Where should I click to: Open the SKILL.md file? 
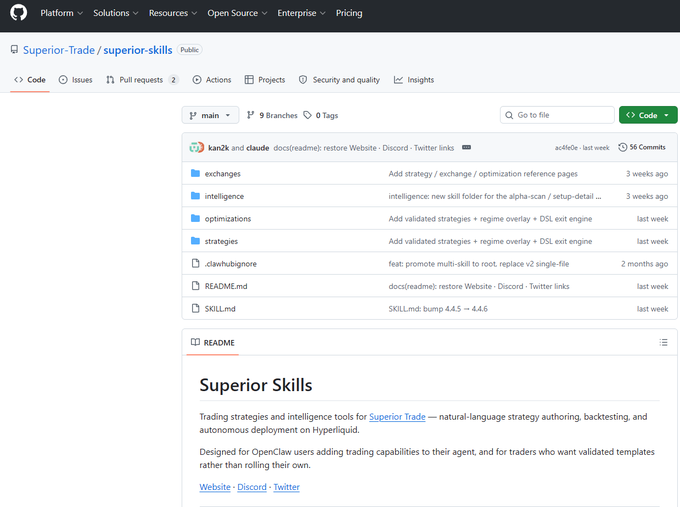(220, 309)
